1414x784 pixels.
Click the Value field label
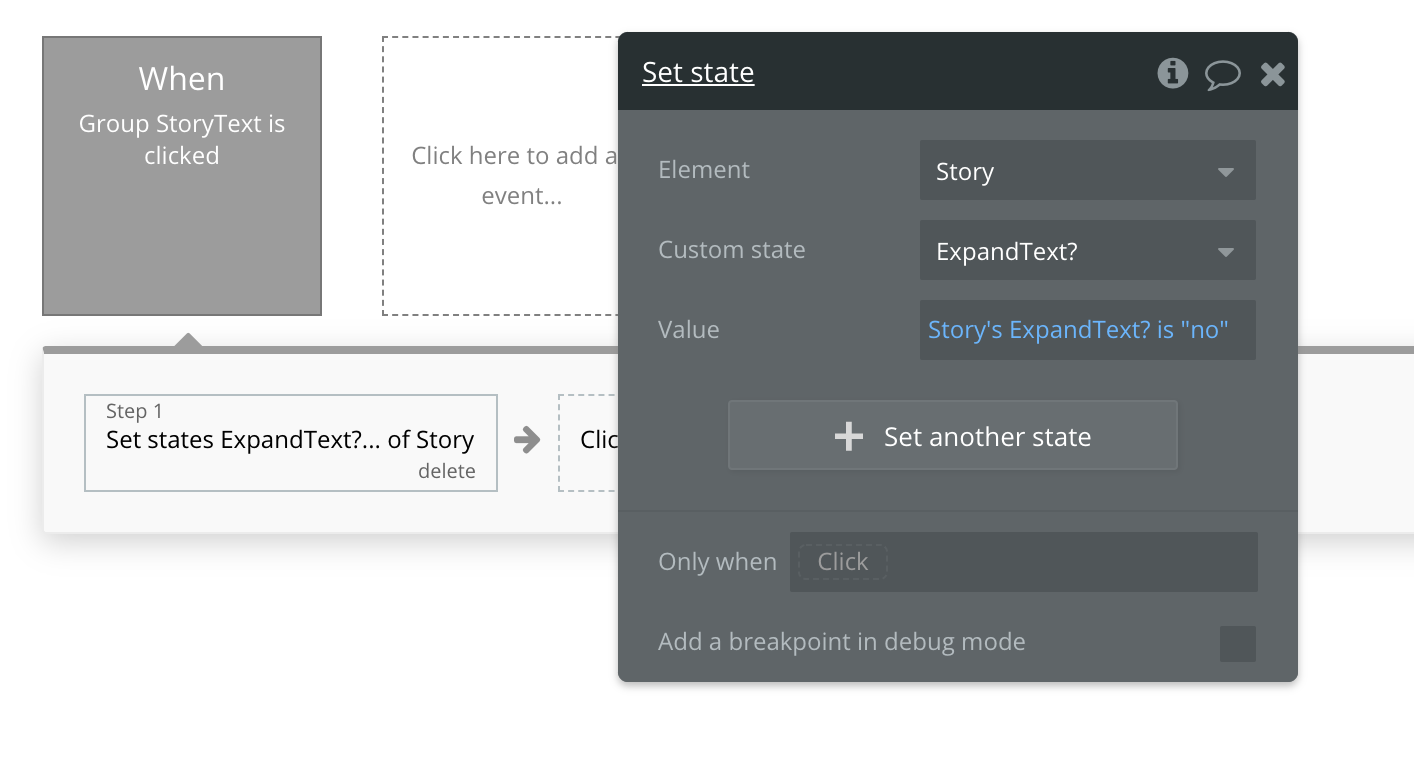[x=688, y=330]
